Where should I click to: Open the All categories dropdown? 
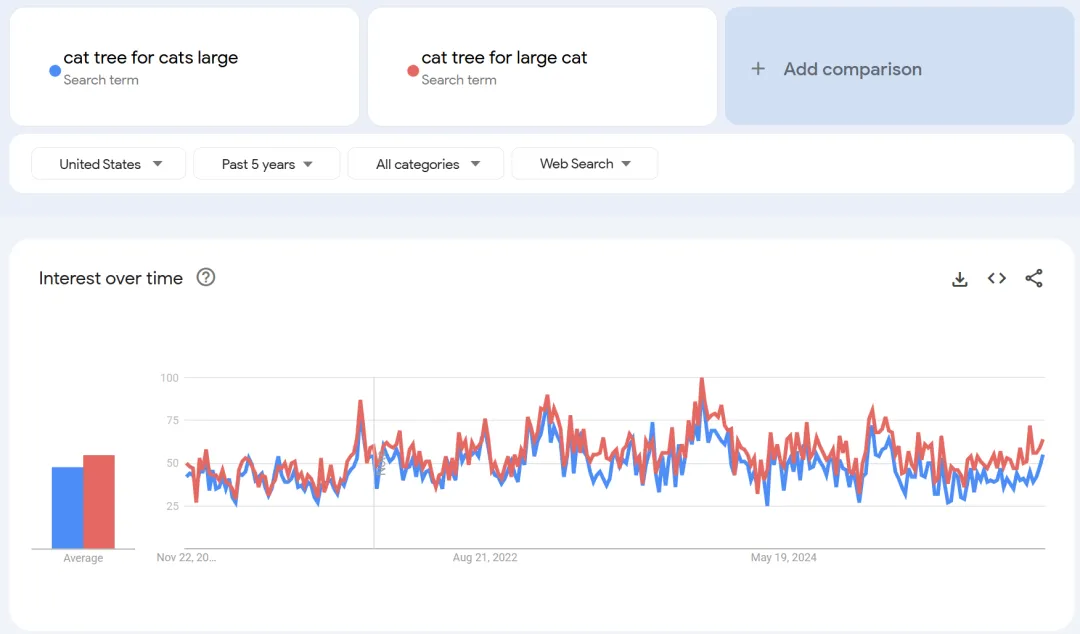426,164
